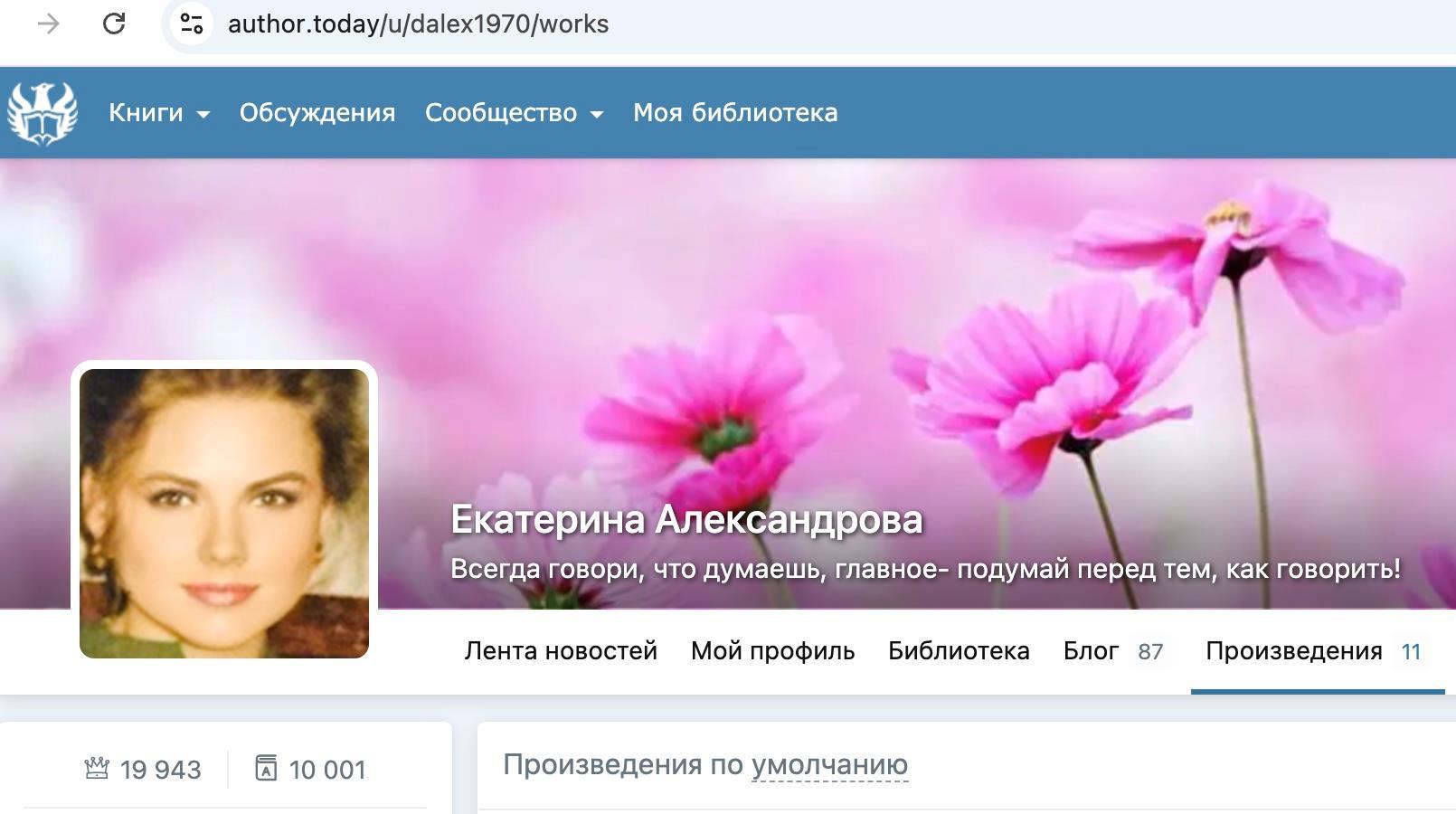This screenshot has height=814, width=1456.
Task: Click the browser forward arrow
Action: click(49, 24)
